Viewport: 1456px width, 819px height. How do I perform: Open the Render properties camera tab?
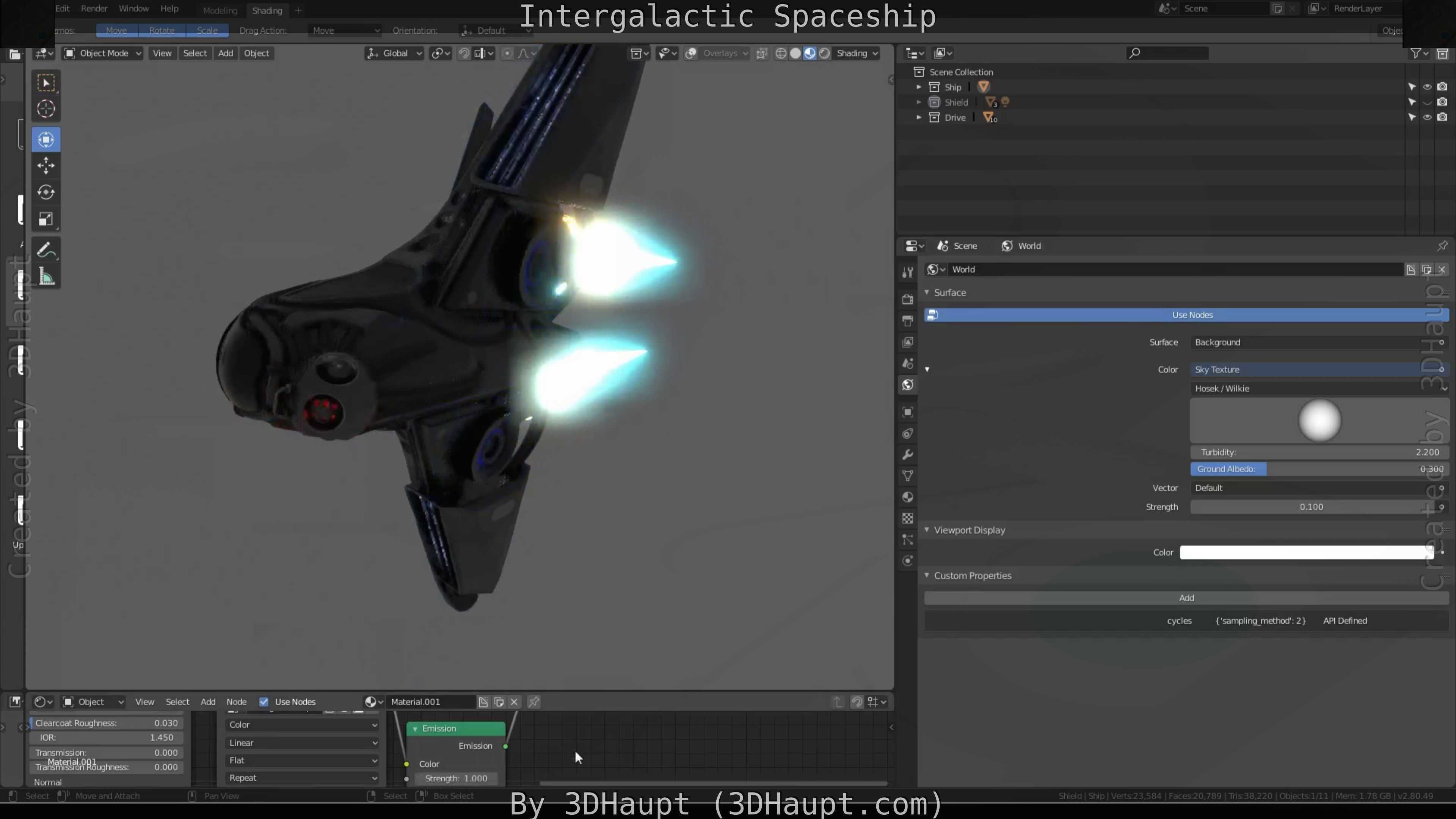pos(908,299)
